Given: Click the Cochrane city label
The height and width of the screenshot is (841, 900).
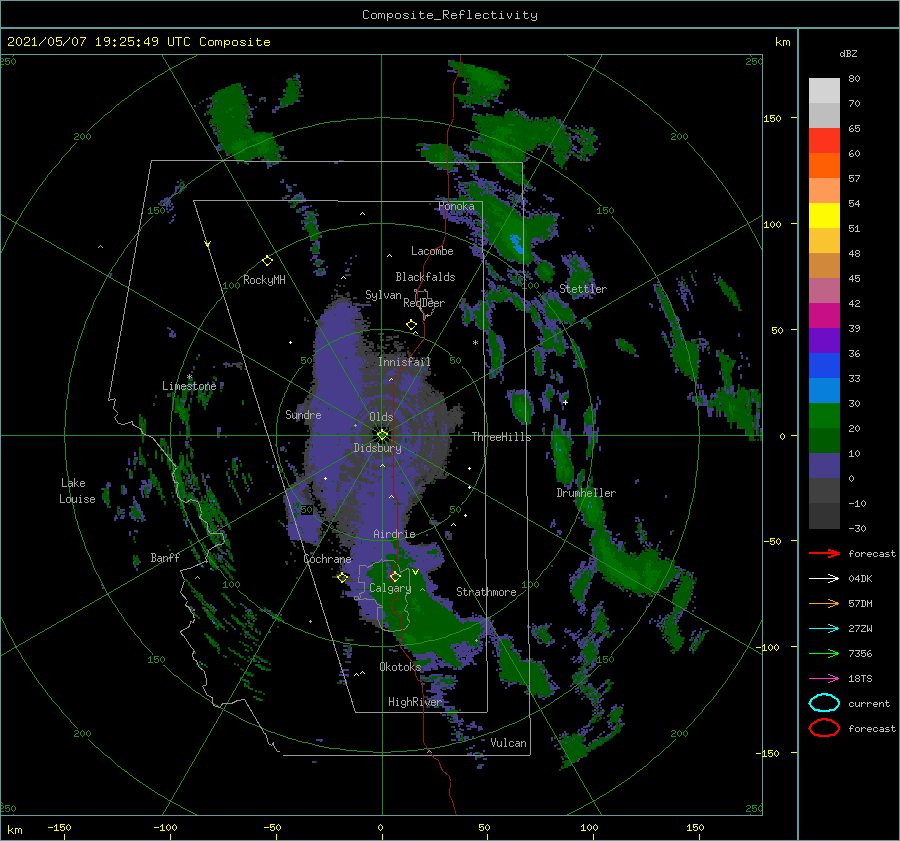Looking at the screenshot, I should 327,559.
